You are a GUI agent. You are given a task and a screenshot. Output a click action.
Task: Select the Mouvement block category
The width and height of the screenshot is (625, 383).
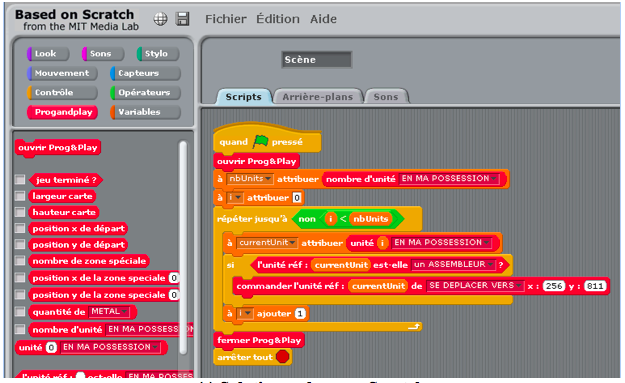pos(62,73)
